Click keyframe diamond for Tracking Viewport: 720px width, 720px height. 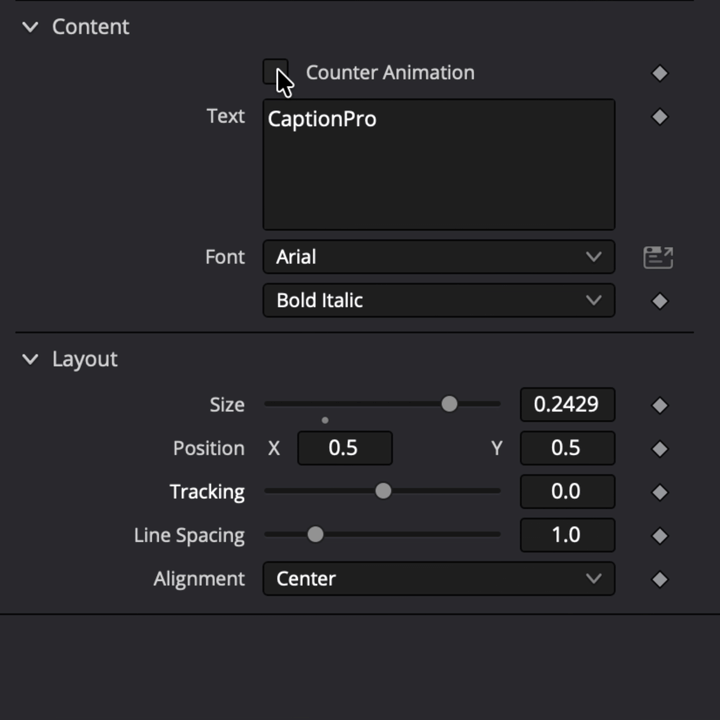[x=660, y=492]
